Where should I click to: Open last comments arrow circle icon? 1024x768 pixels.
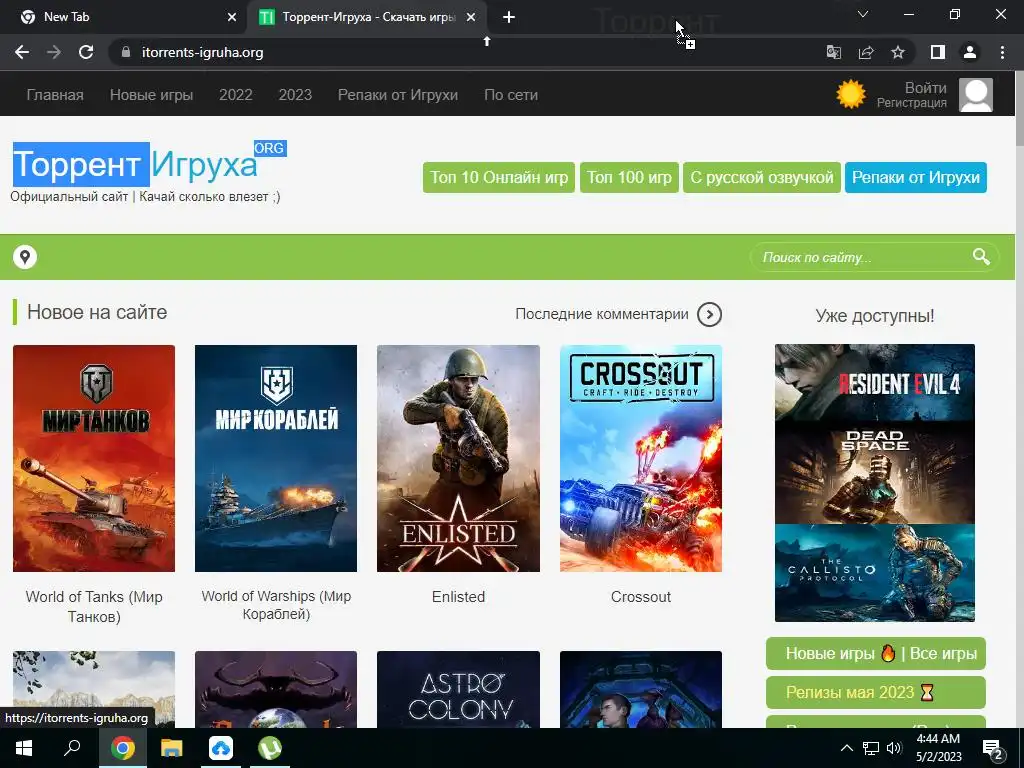[x=709, y=314]
